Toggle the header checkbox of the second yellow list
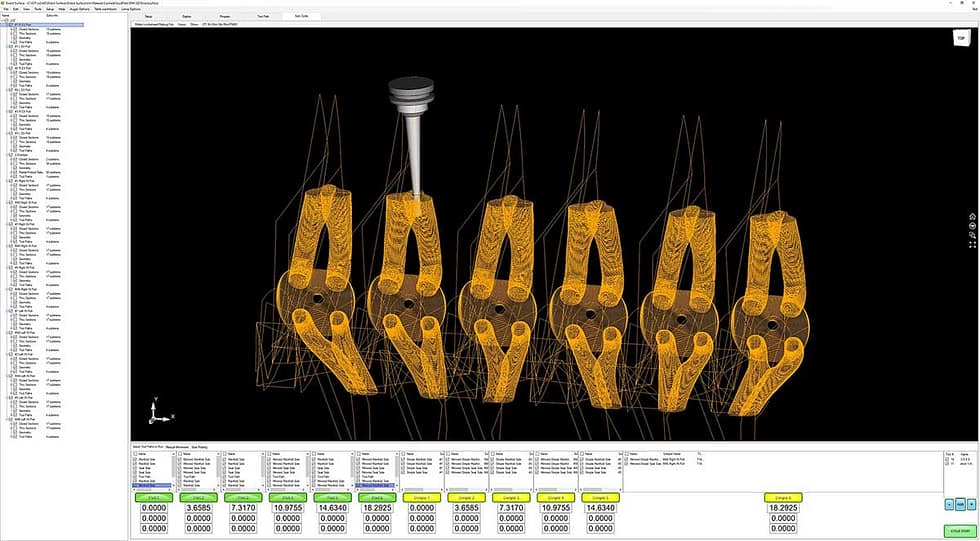 pyautogui.click(x=448, y=454)
